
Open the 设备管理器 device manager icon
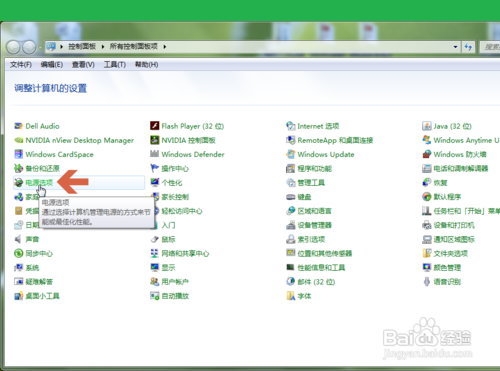pyautogui.click(x=291, y=225)
